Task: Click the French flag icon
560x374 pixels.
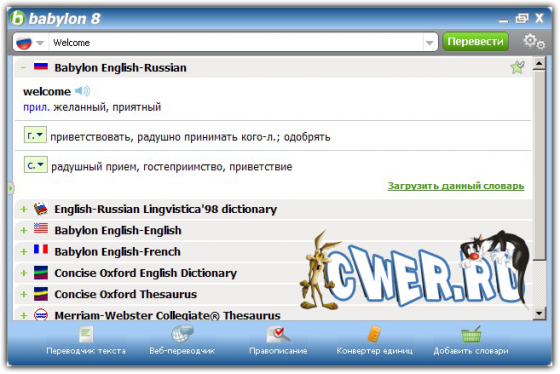Action: click(41, 249)
